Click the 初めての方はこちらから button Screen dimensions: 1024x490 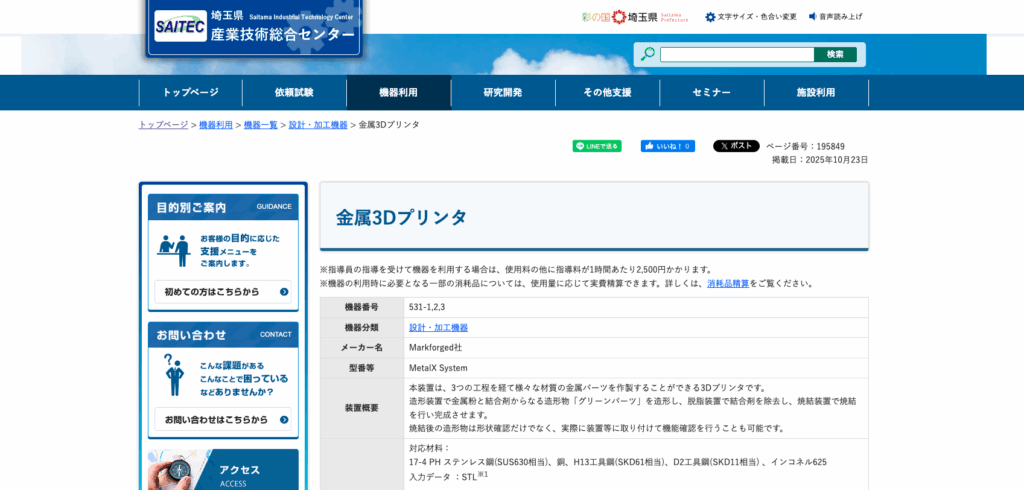click(223, 292)
